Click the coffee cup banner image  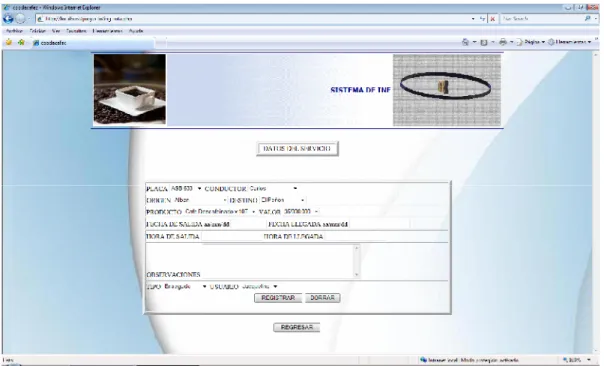(x=130, y=89)
